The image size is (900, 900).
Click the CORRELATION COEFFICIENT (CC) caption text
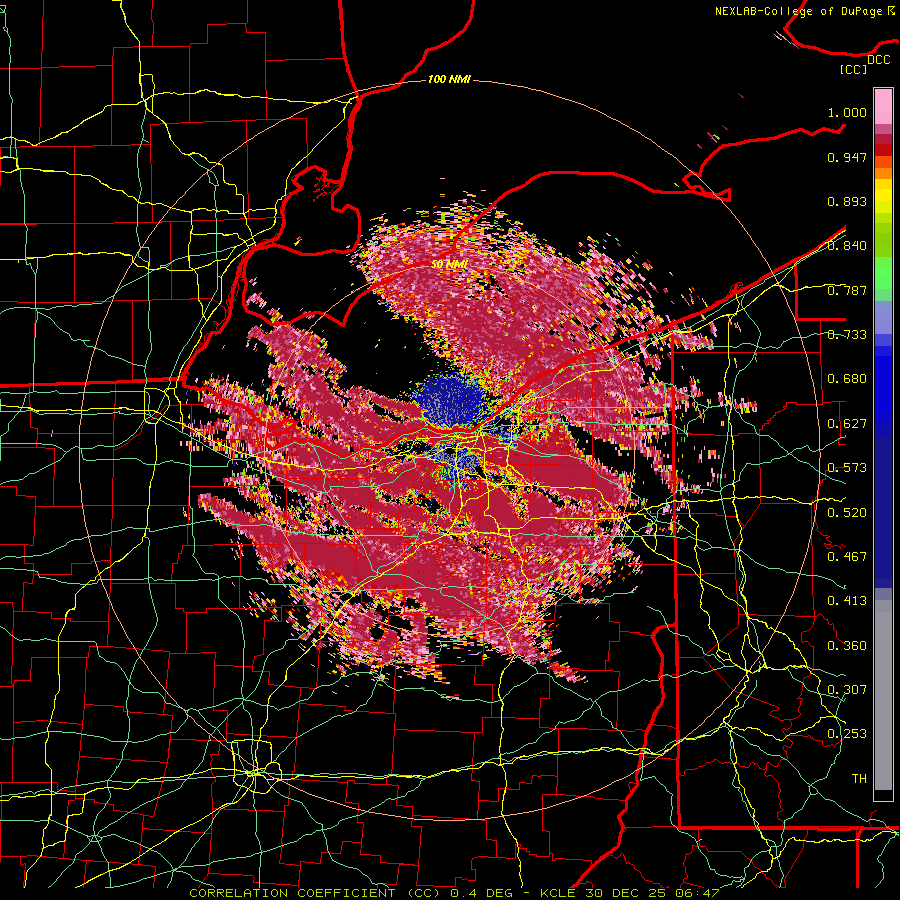315,893
